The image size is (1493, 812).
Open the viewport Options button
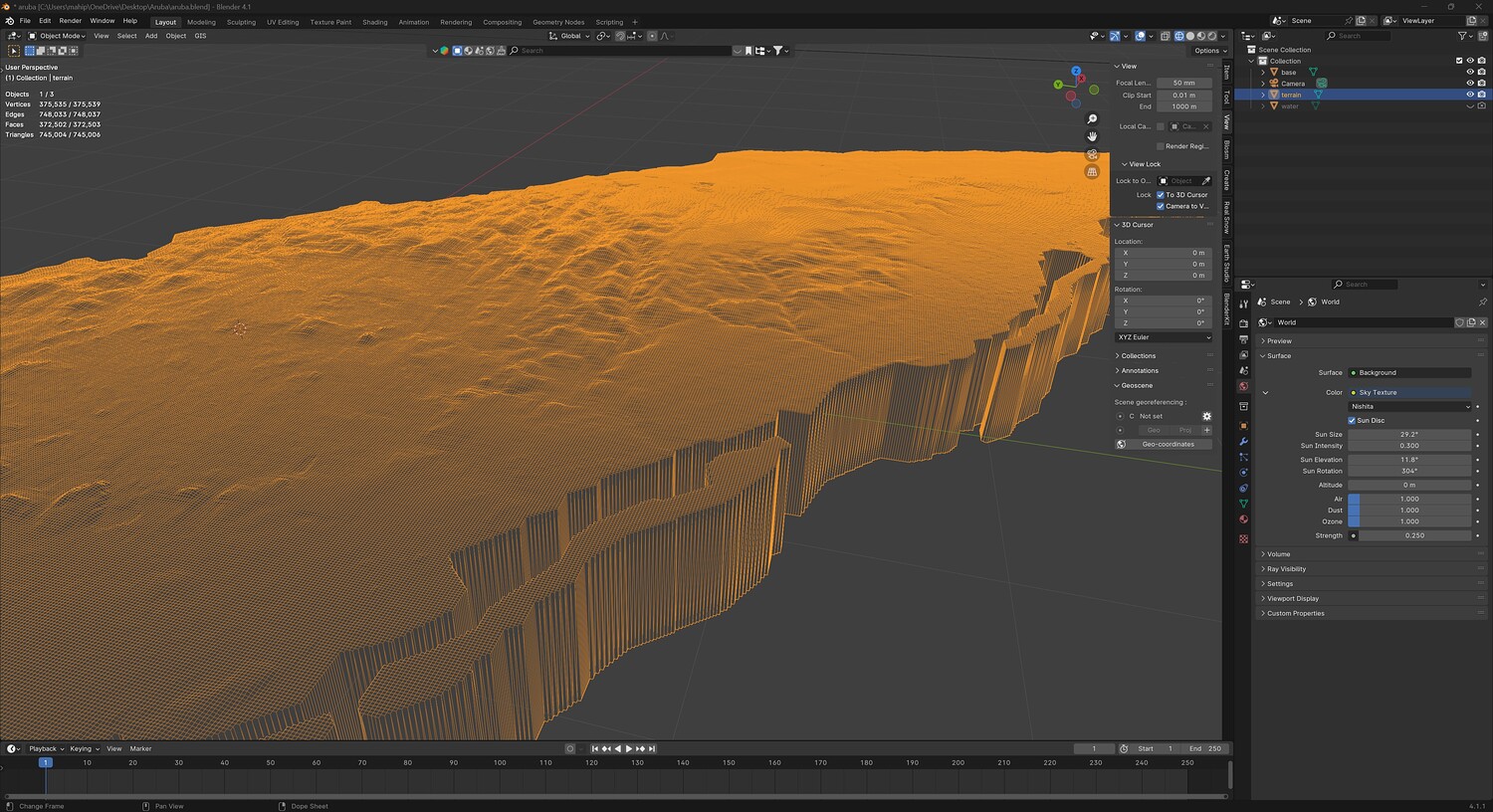click(x=1207, y=51)
